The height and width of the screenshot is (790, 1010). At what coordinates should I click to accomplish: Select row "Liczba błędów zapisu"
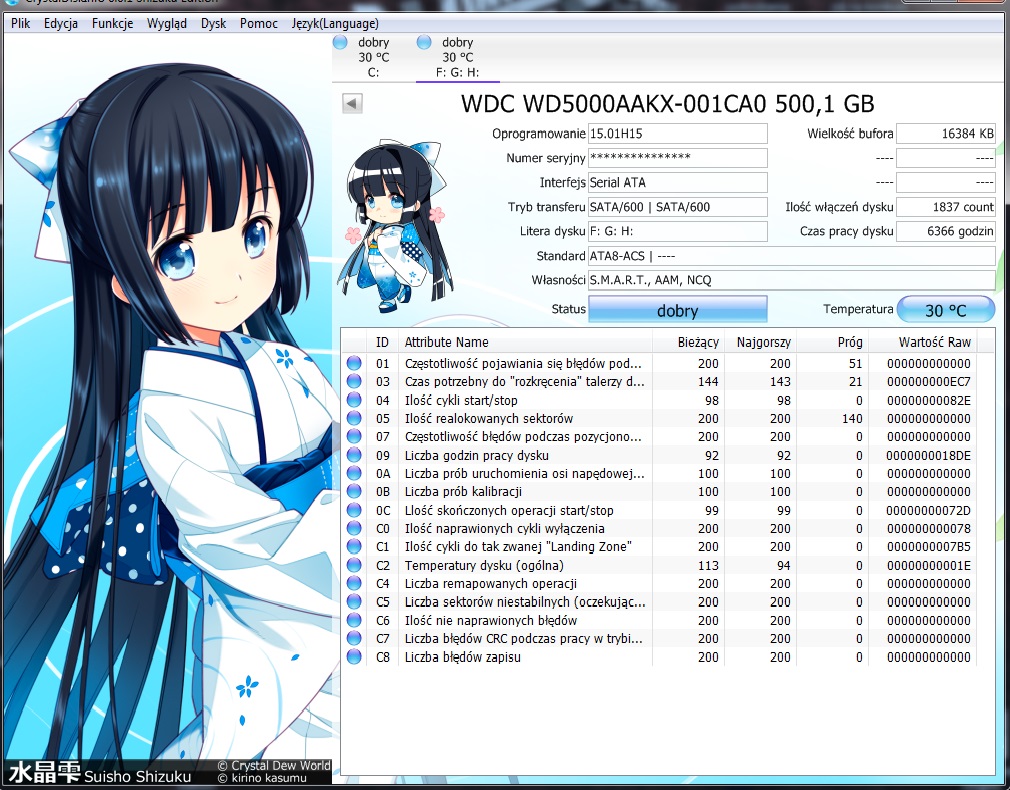tap(659, 657)
